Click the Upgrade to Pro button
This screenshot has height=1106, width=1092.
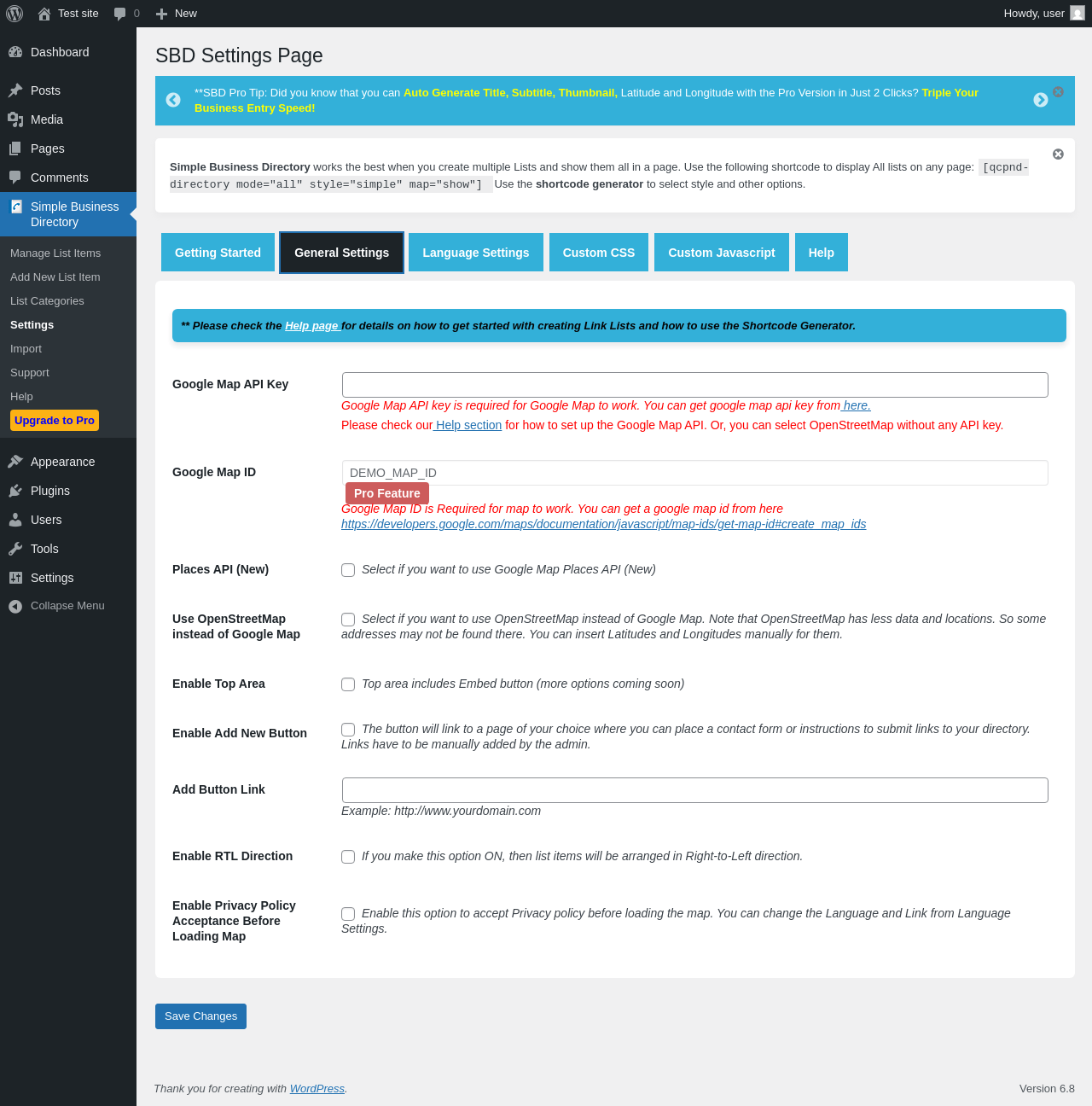[55, 421]
